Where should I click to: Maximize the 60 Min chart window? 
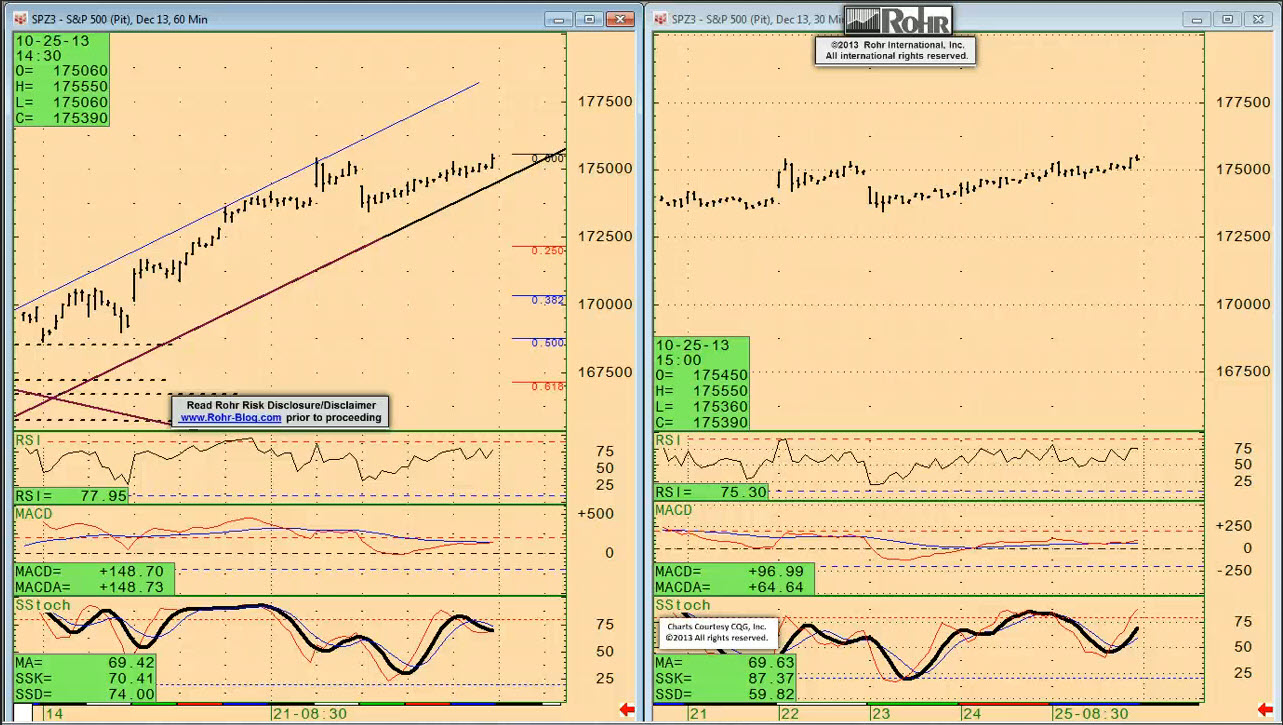[589, 19]
